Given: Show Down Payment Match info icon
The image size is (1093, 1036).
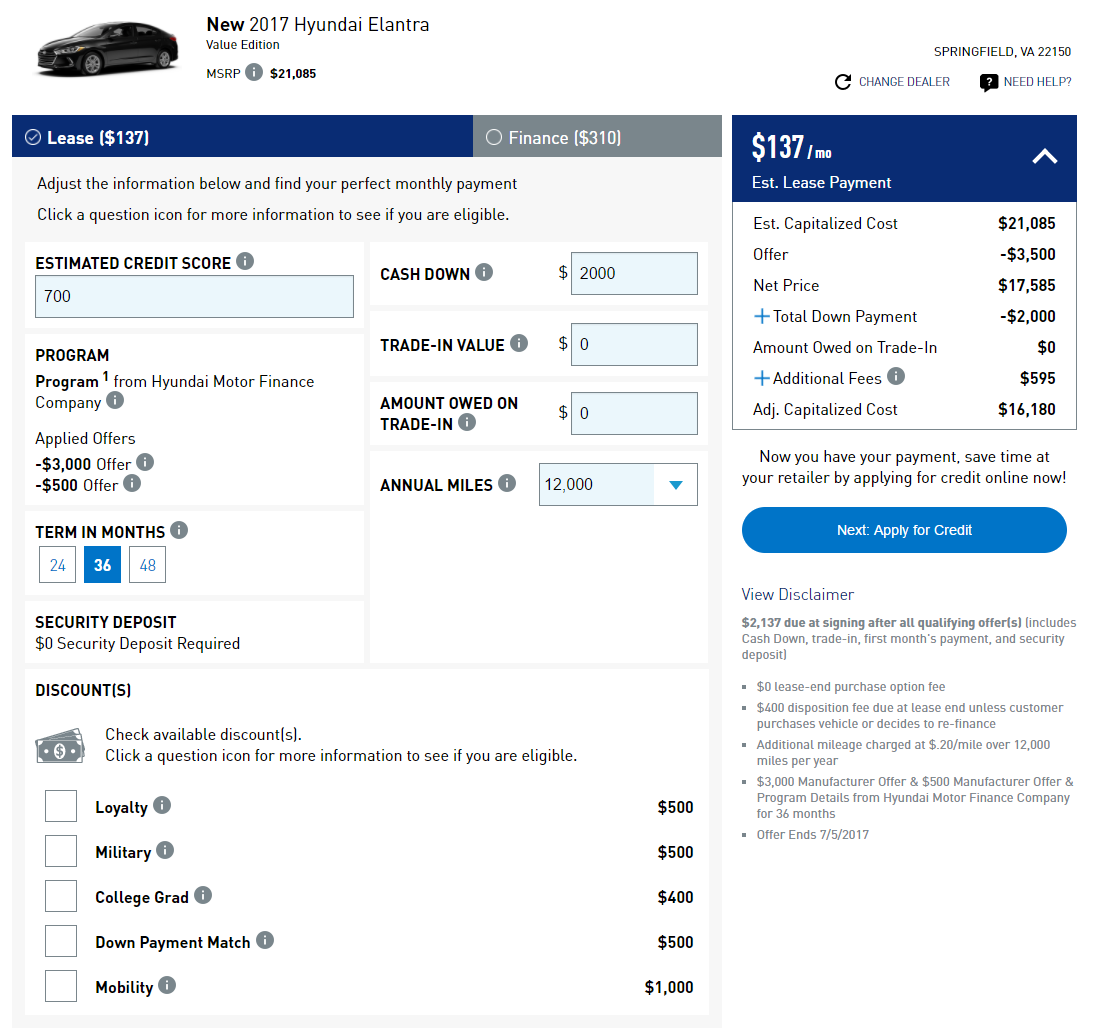Looking at the screenshot, I should 265,940.
